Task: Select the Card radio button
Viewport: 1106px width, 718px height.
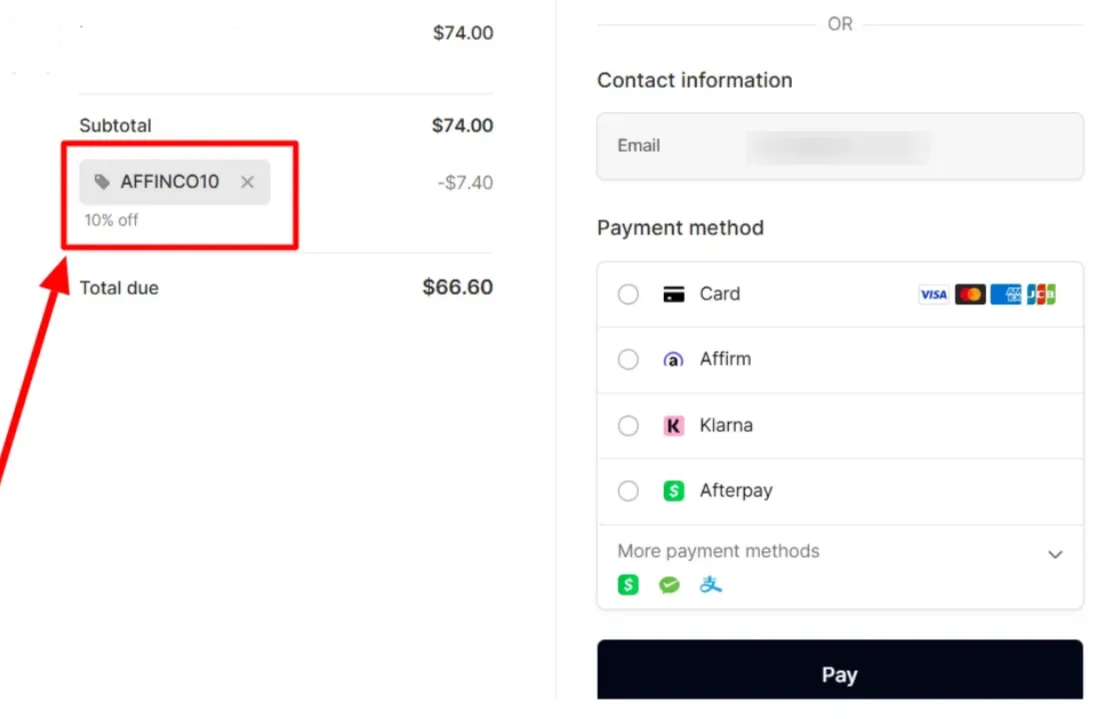Action: click(x=628, y=294)
